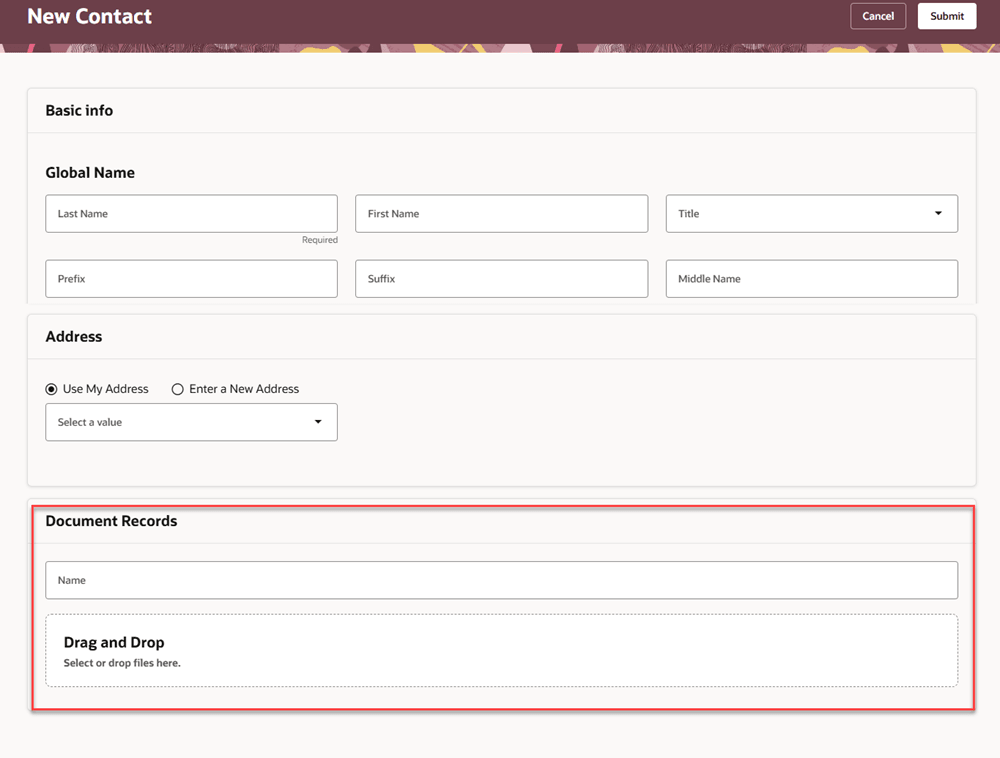The width and height of the screenshot is (1000, 758).
Task: Focus the Last Name input field
Action: pyautogui.click(x=191, y=214)
